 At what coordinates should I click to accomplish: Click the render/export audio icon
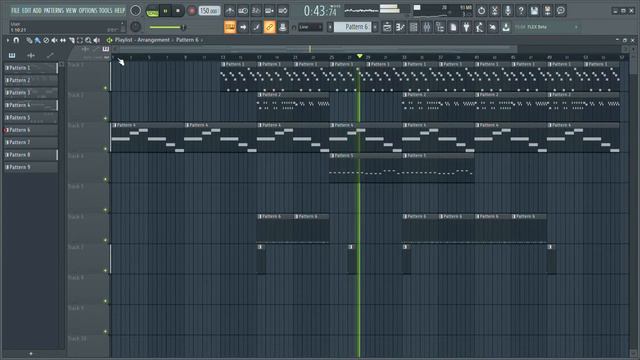click(547, 11)
